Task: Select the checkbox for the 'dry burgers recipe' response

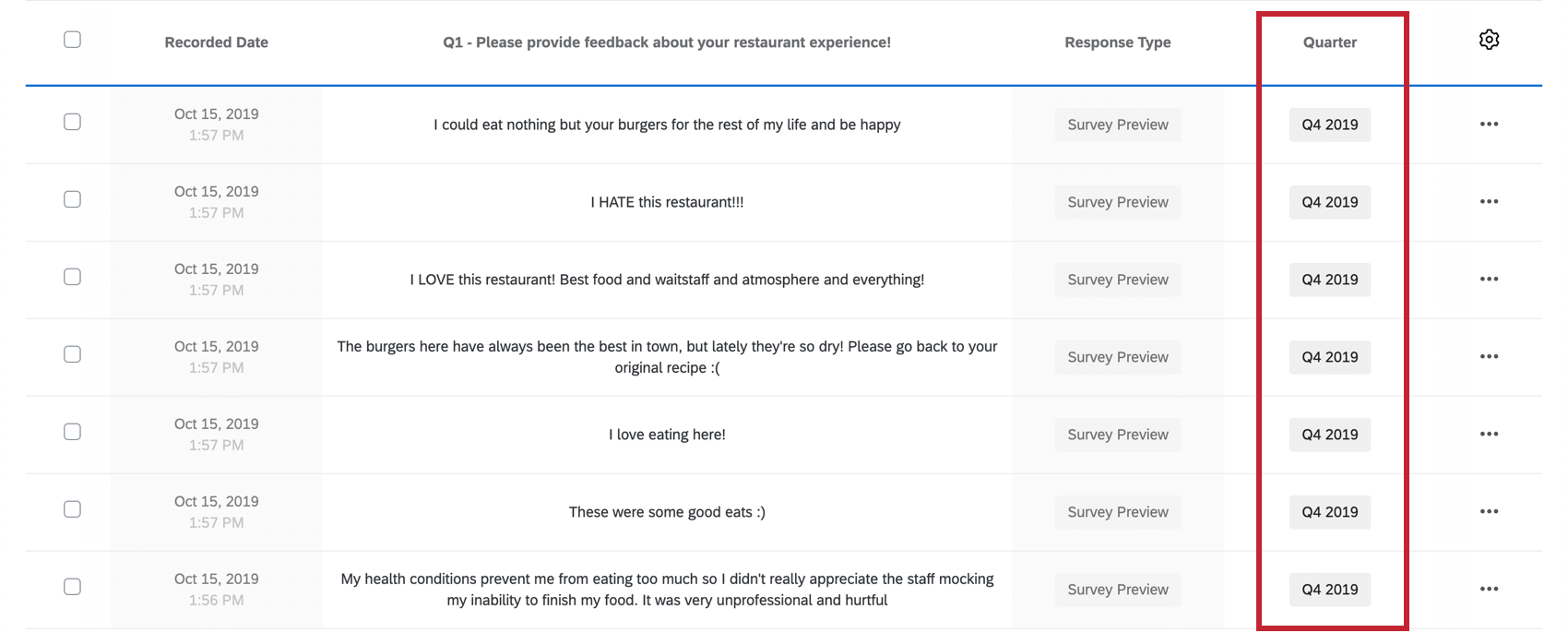Action: [72, 353]
